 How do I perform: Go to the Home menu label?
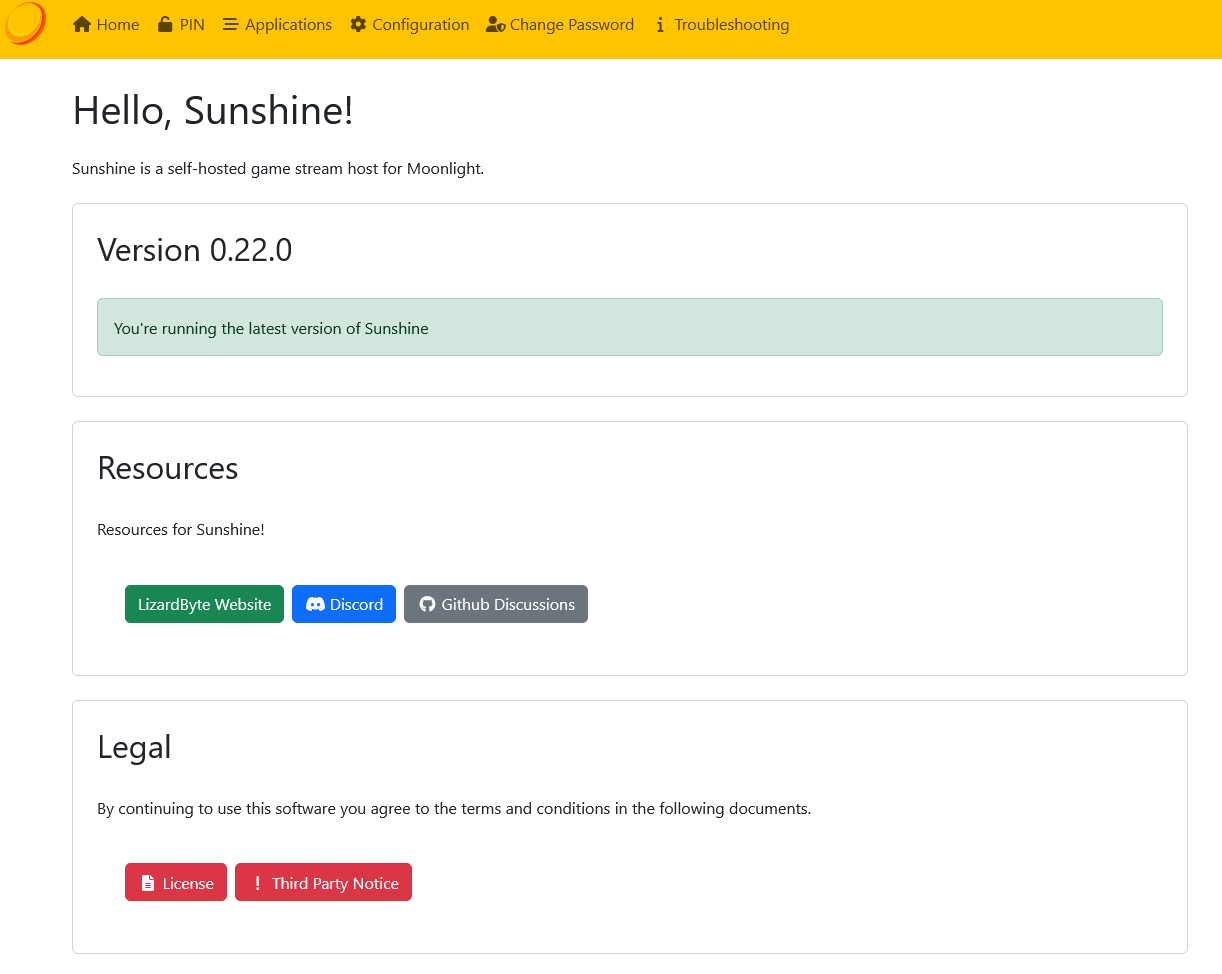pyautogui.click(x=118, y=25)
